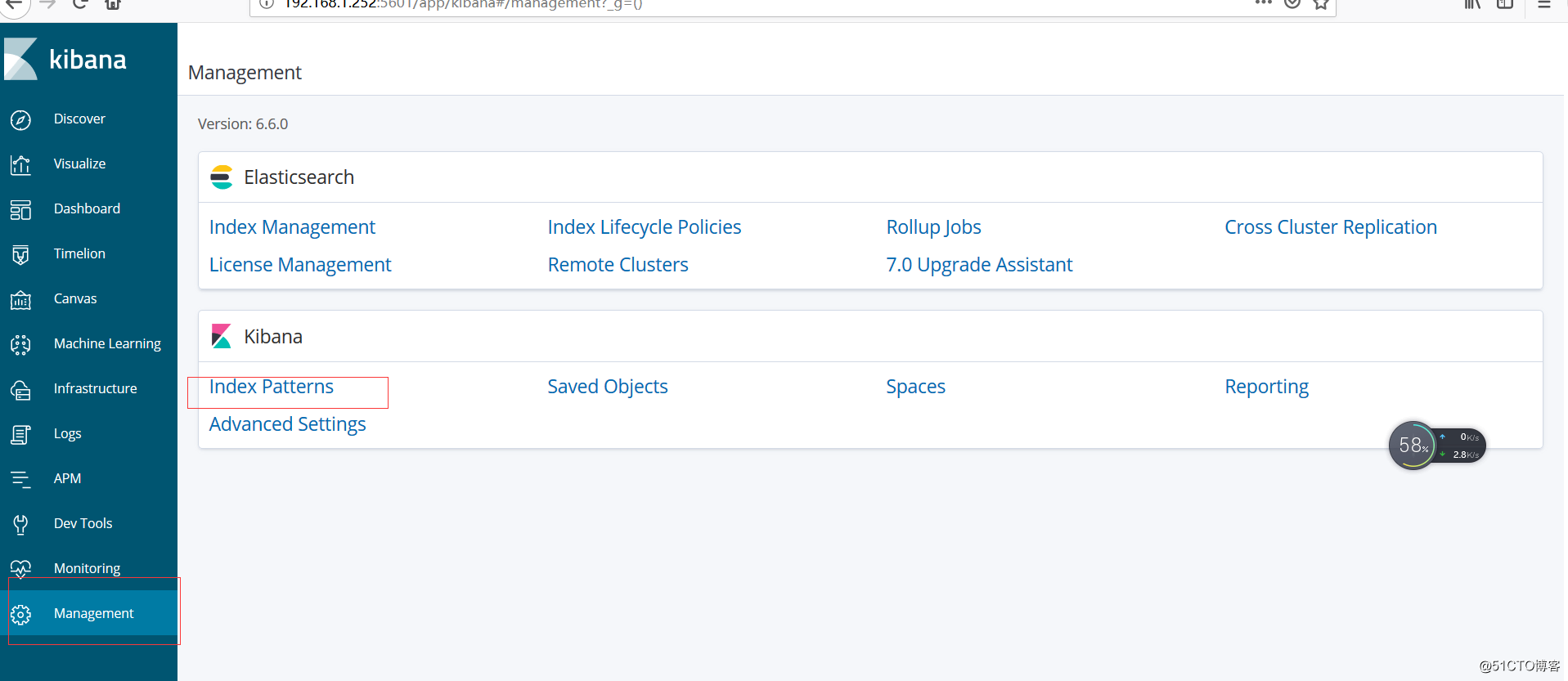Open the Index Management link
Viewport: 1568px width, 681px height.
tap(292, 227)
